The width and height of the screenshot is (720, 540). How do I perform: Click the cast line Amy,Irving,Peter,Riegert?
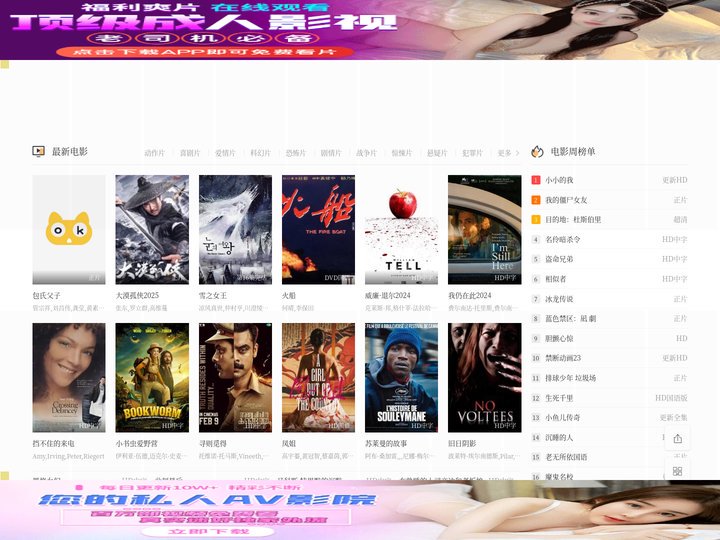(x=68, y=456)
